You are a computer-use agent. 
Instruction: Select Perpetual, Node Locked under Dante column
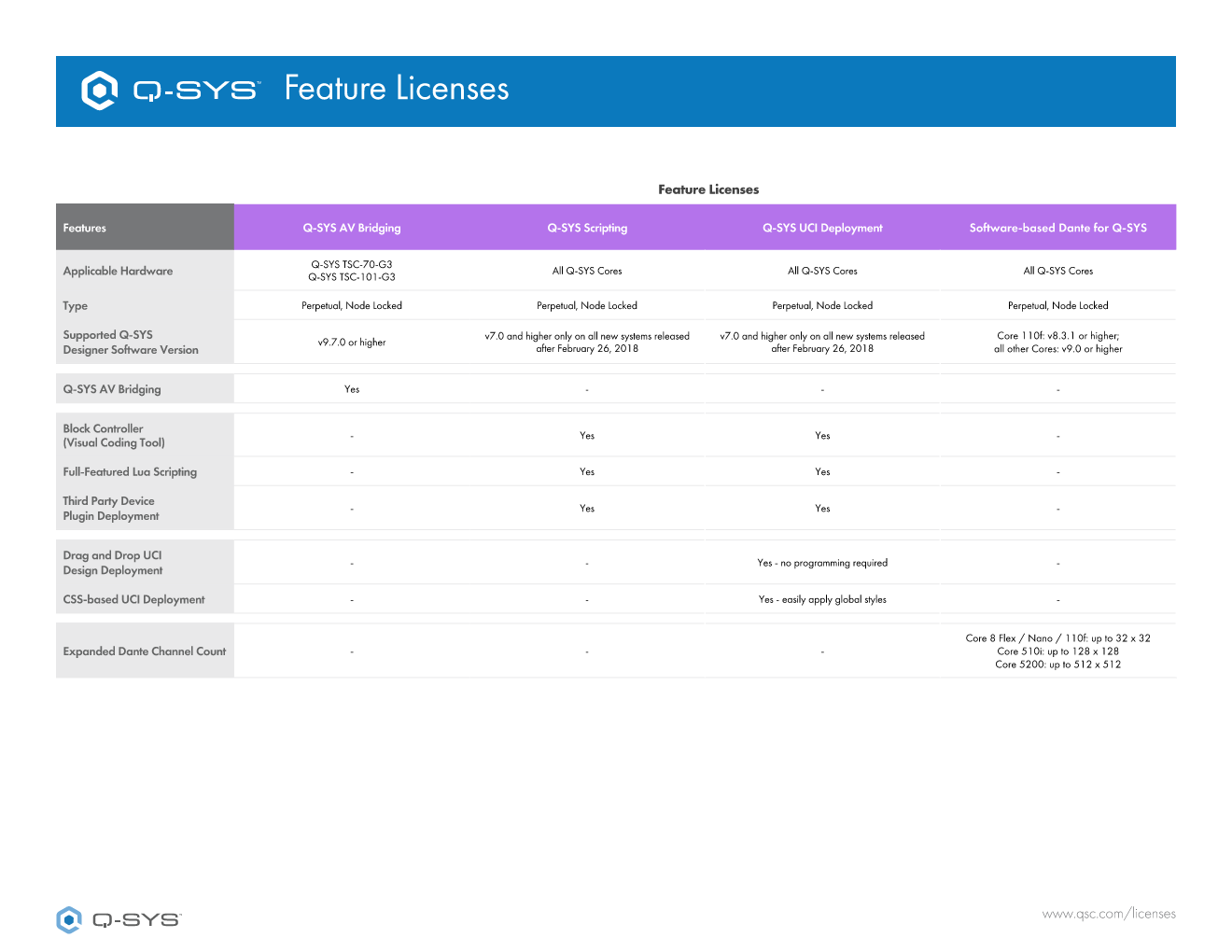(x=1058, y=305)
